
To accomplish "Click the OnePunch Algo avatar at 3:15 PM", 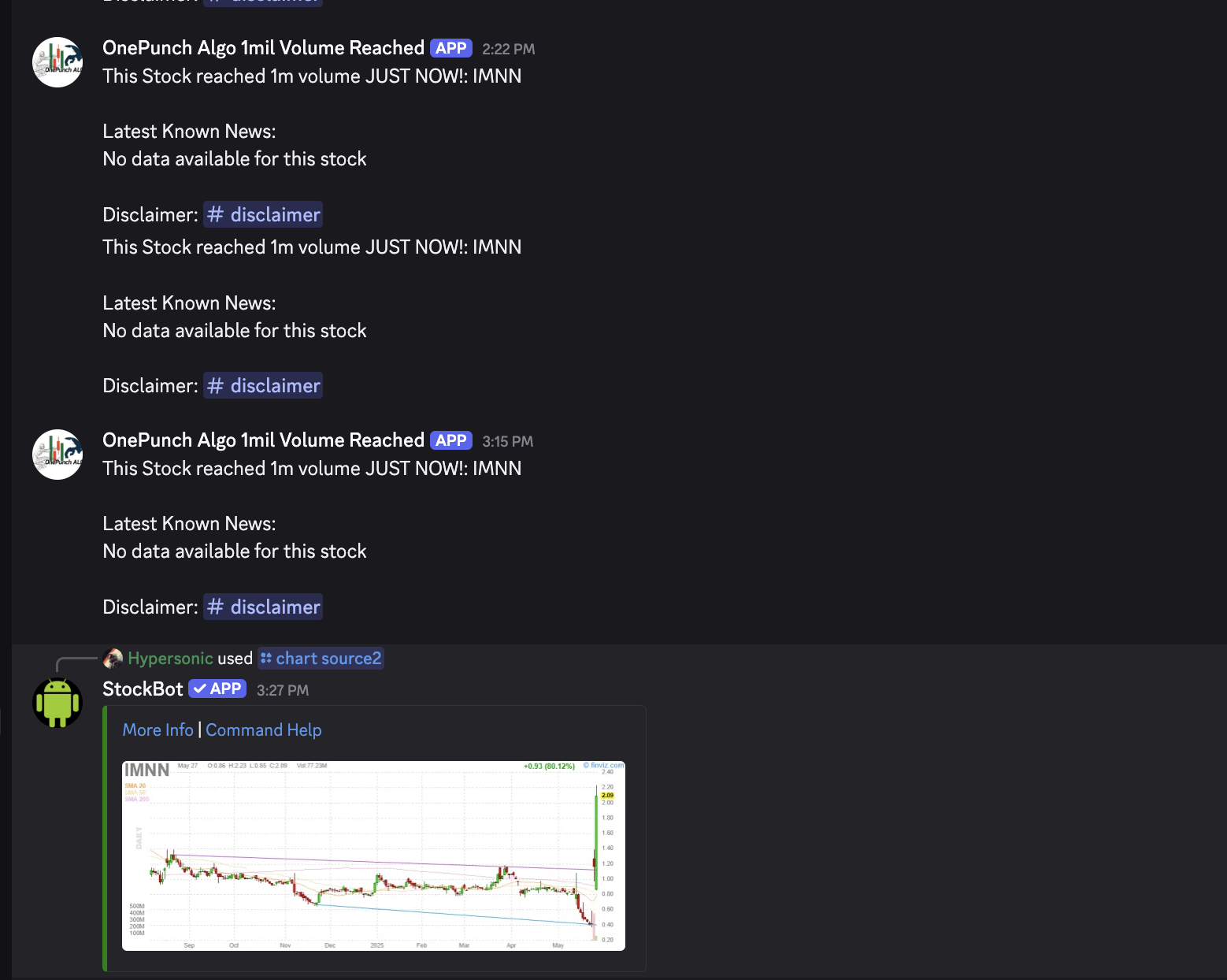I will 57,455.
